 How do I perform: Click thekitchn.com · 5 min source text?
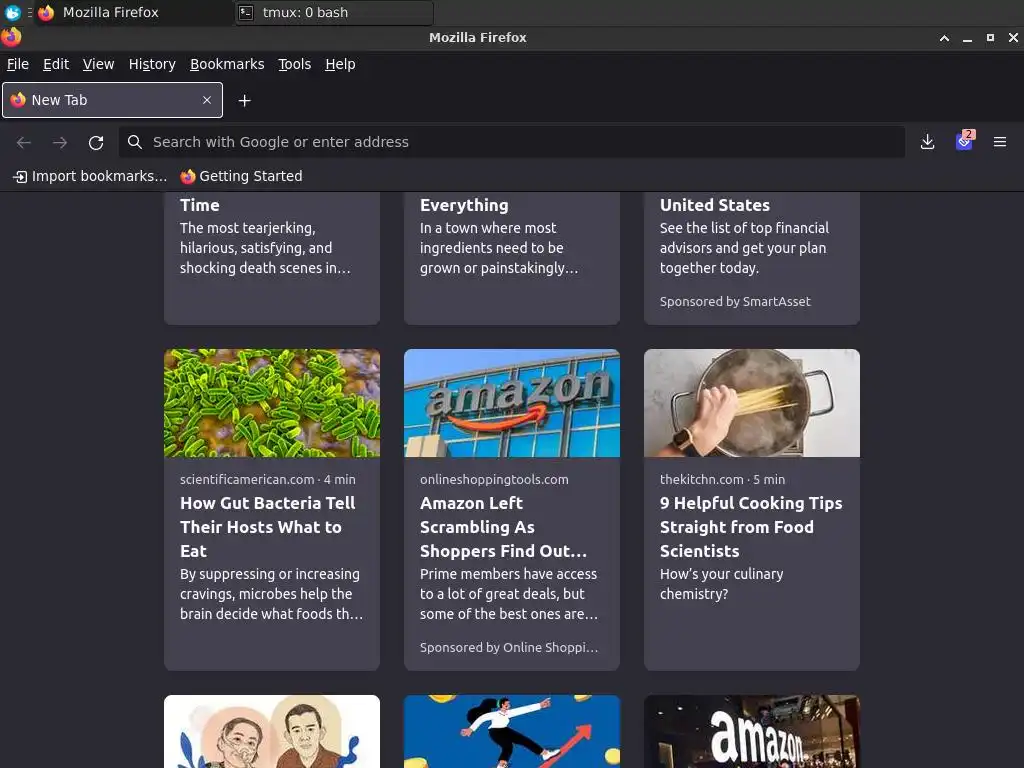[x=722, y=479]
